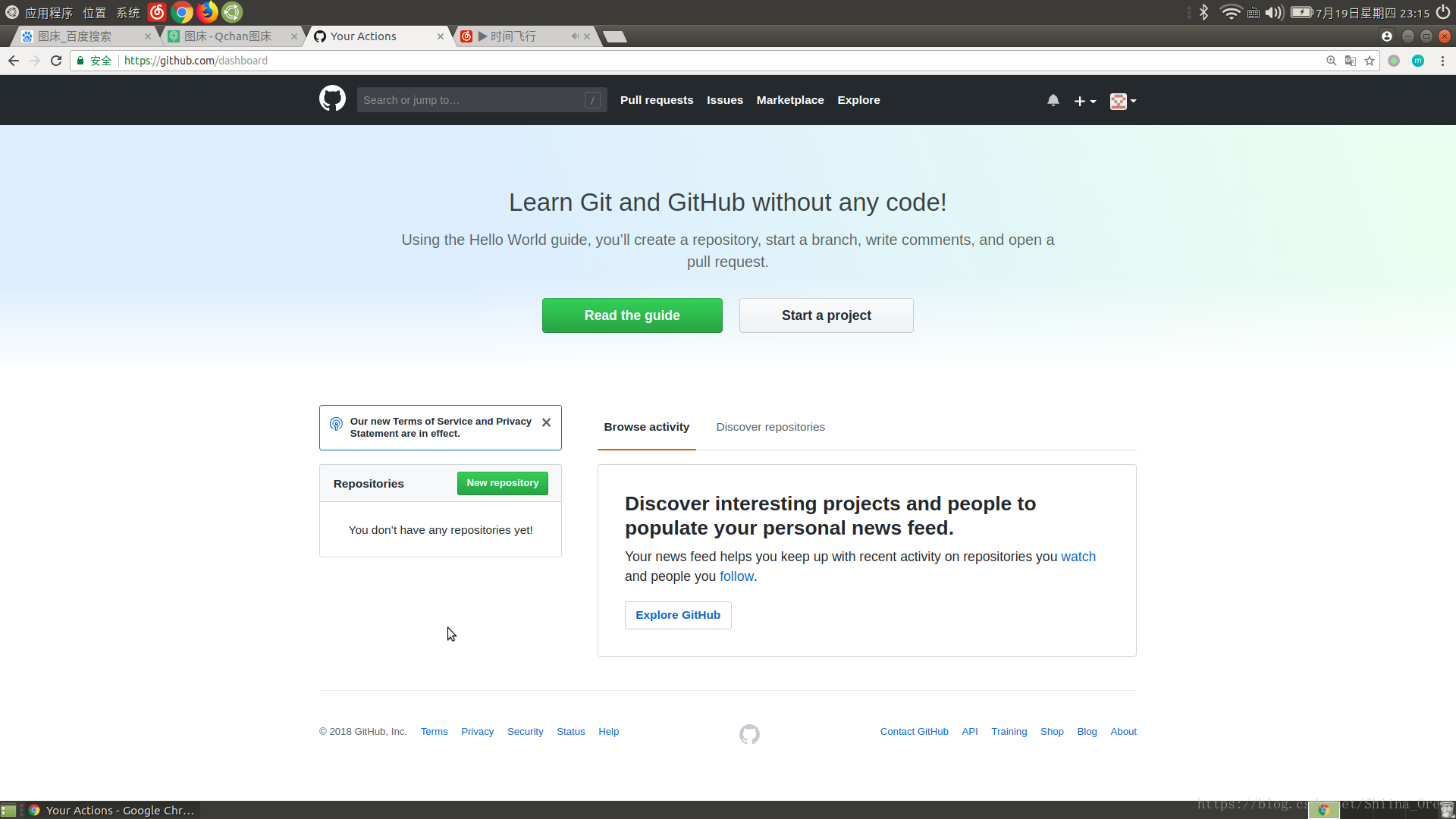
Task: Open Shop footer link
Action: coord(1052,732)
